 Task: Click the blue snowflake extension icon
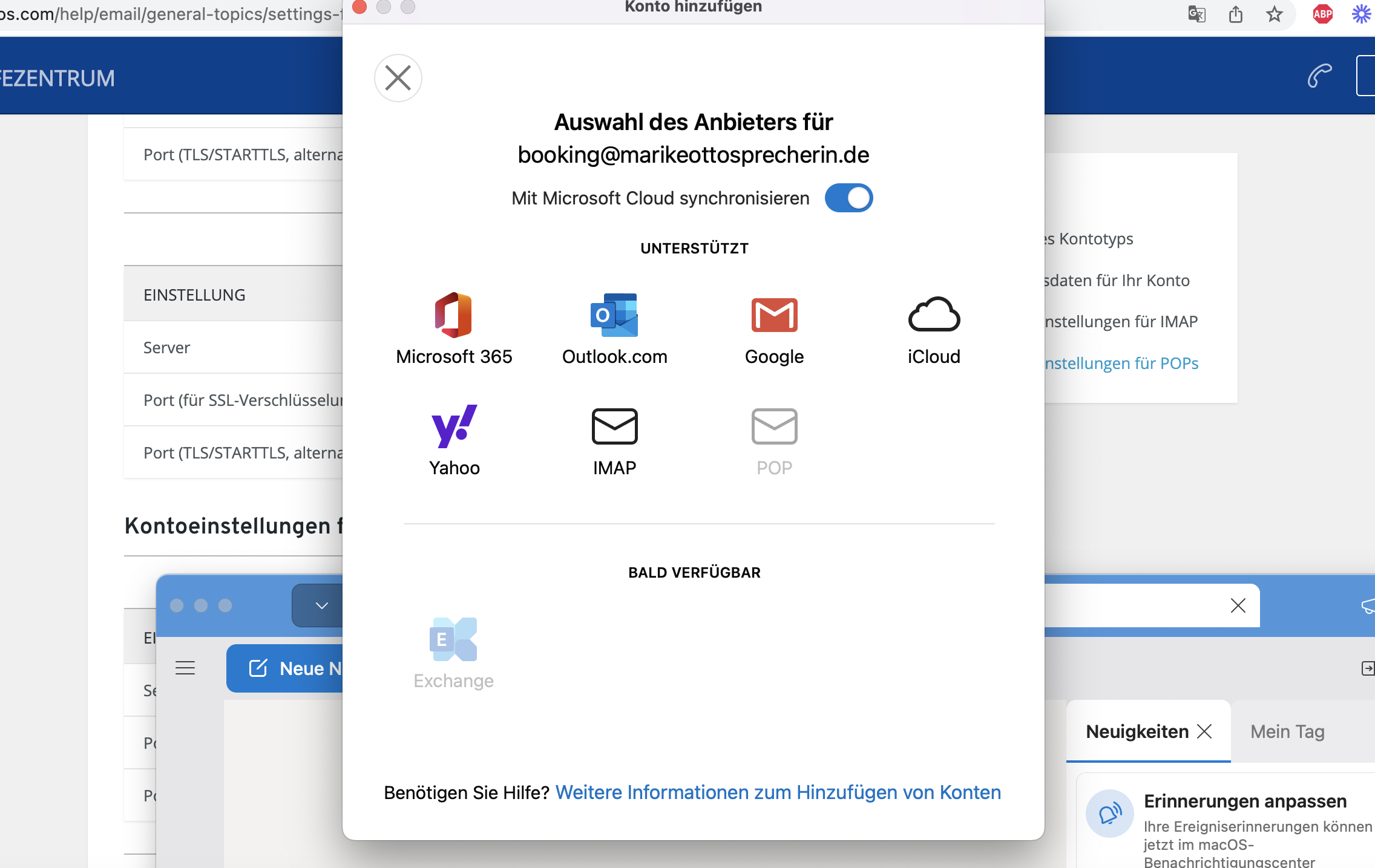click(1361, 14)
